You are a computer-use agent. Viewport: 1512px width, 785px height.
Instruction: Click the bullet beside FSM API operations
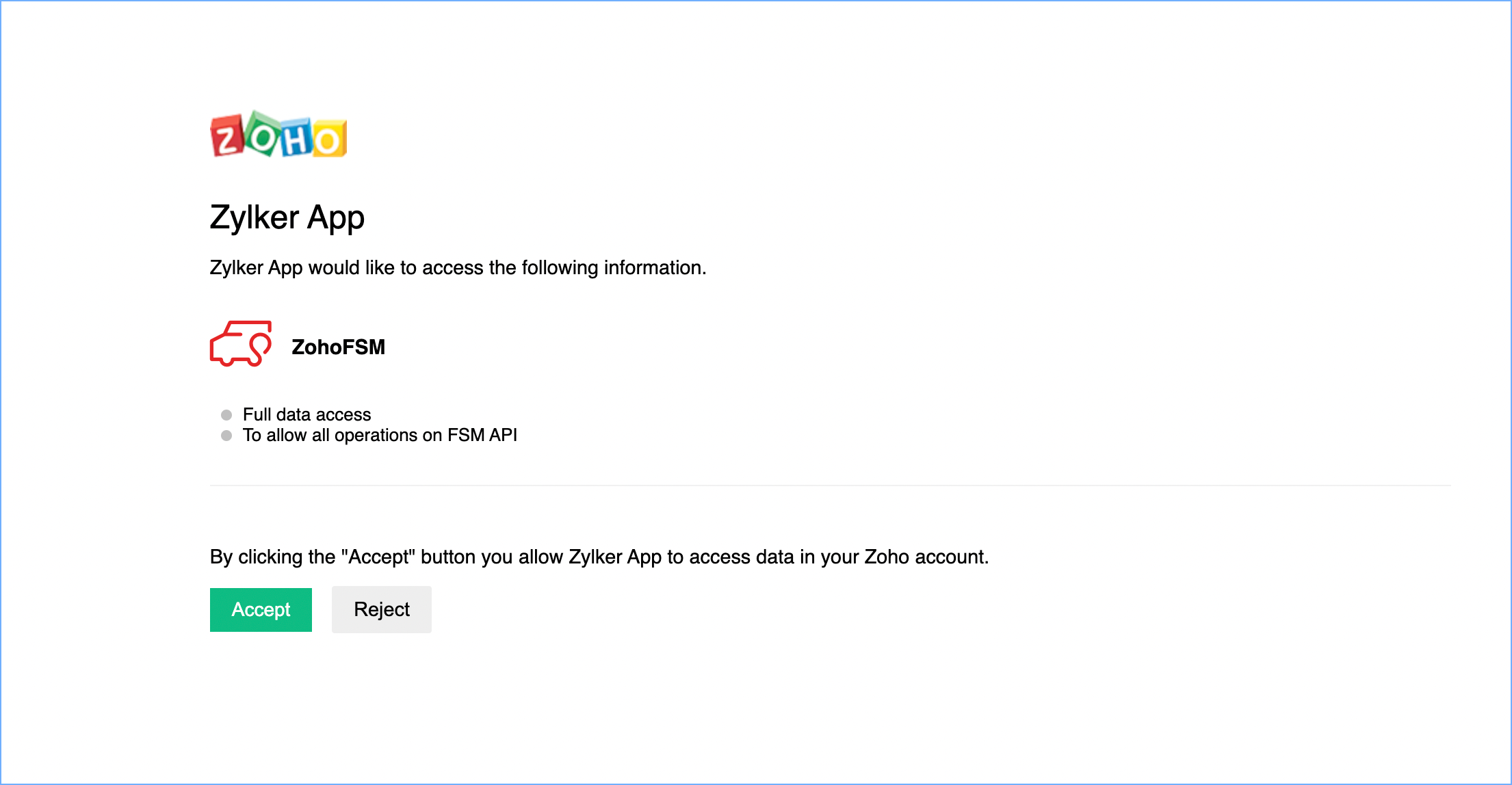[x=226, y=436]
